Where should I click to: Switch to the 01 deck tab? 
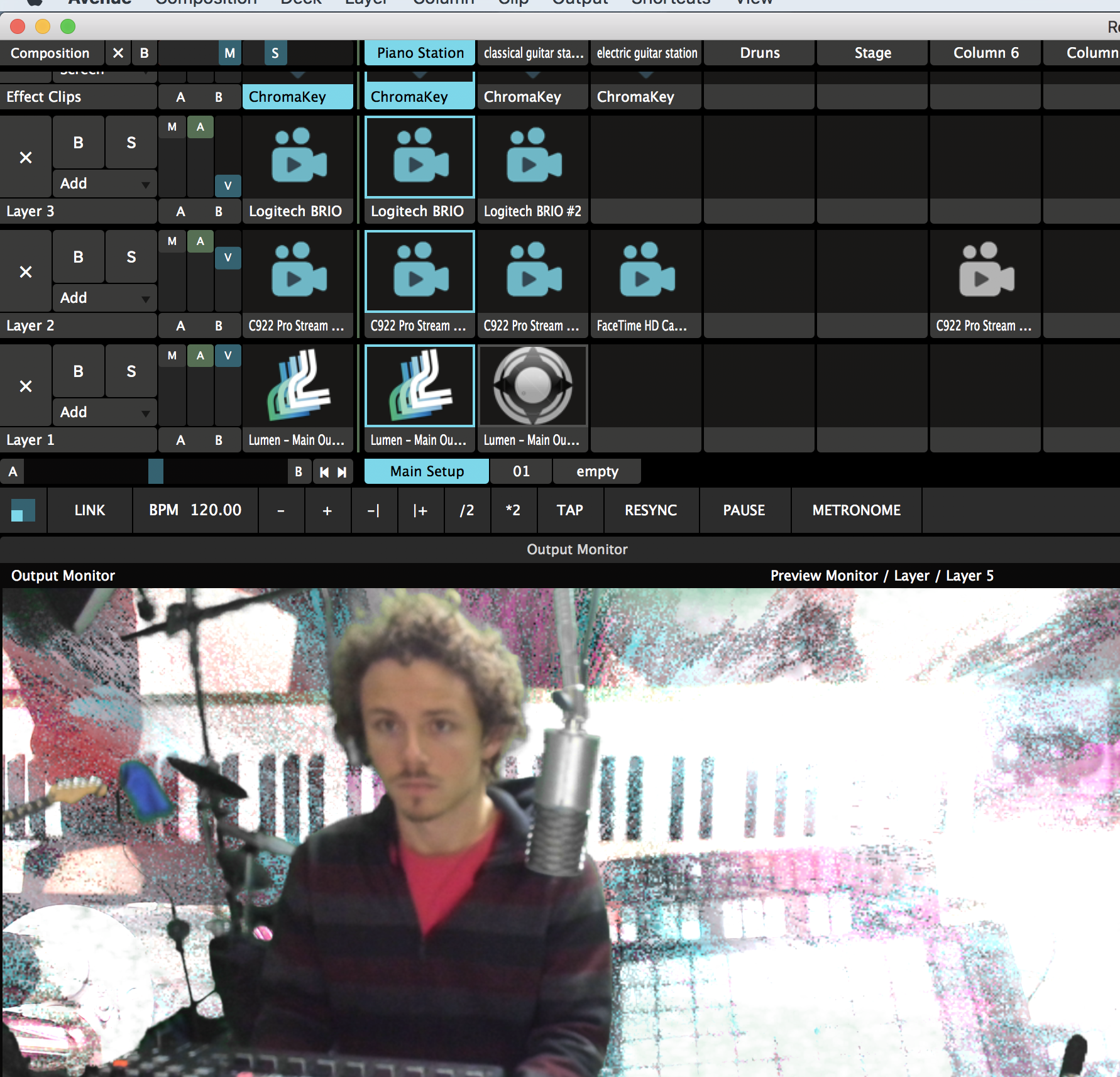[521, 471]
